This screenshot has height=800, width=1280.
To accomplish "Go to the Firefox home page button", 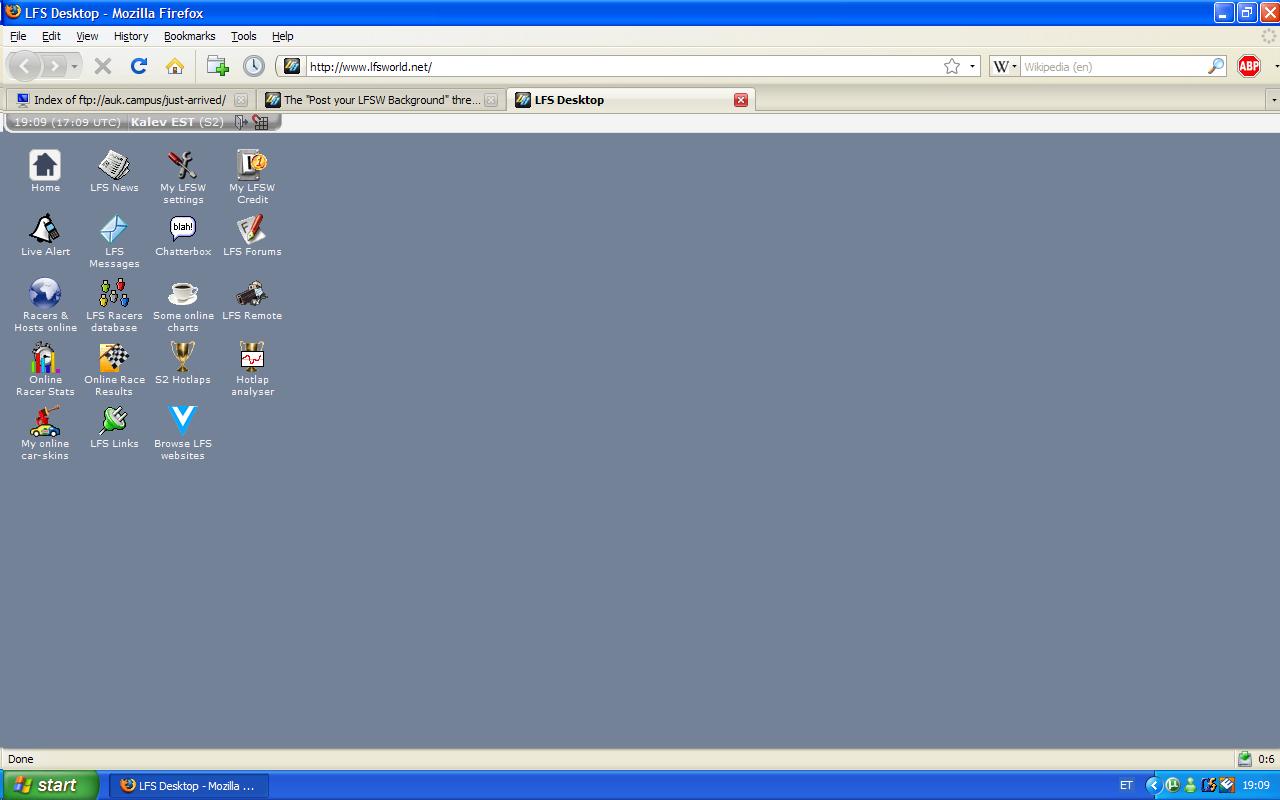I will [174, 66].
